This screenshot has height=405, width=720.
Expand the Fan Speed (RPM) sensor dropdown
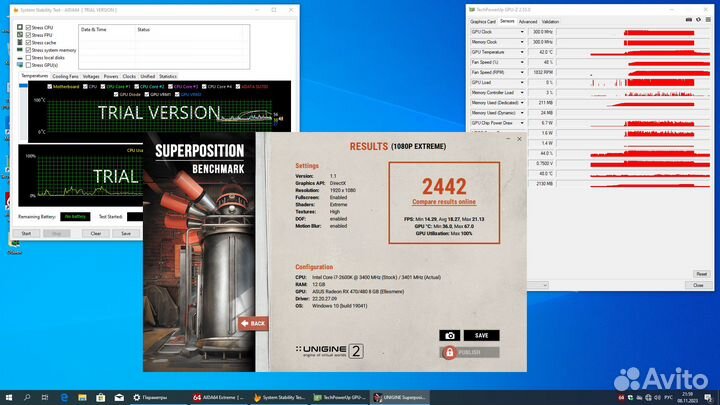click(x=522, y=73)
